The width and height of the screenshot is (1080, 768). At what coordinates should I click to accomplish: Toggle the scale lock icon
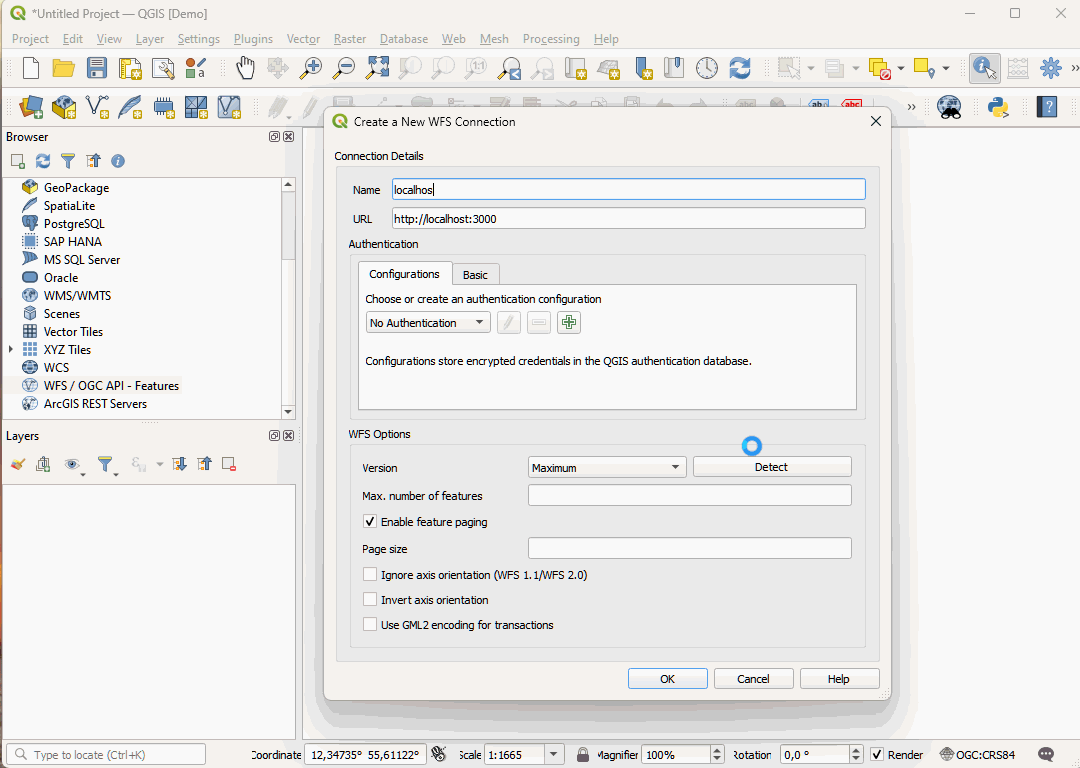click(x=583, y=754)
